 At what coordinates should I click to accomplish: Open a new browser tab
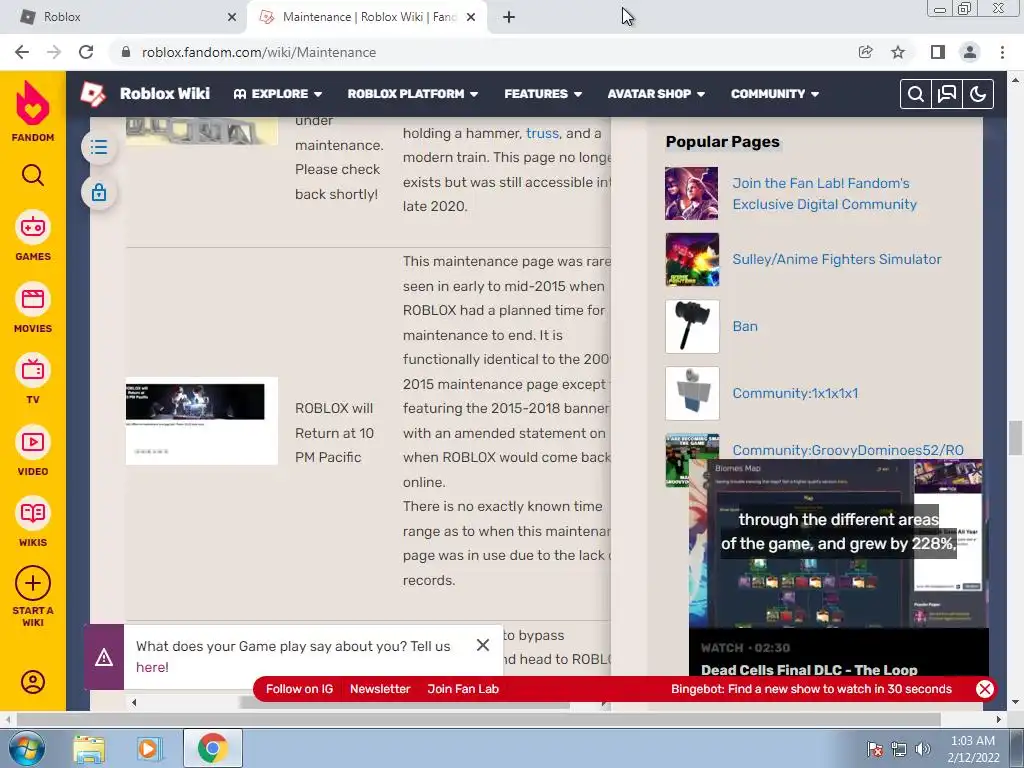509,17
